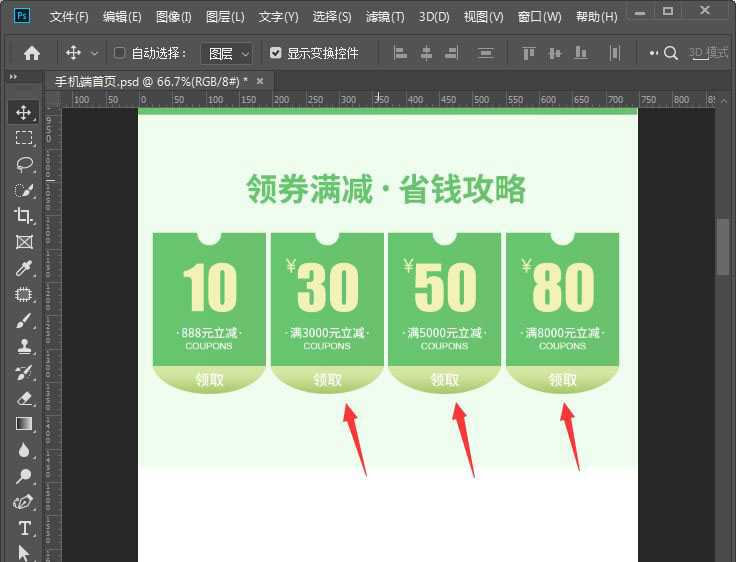Click the 领取 button under the 30 coupon
The image size is (736, 562).
[x=327, y=380]
